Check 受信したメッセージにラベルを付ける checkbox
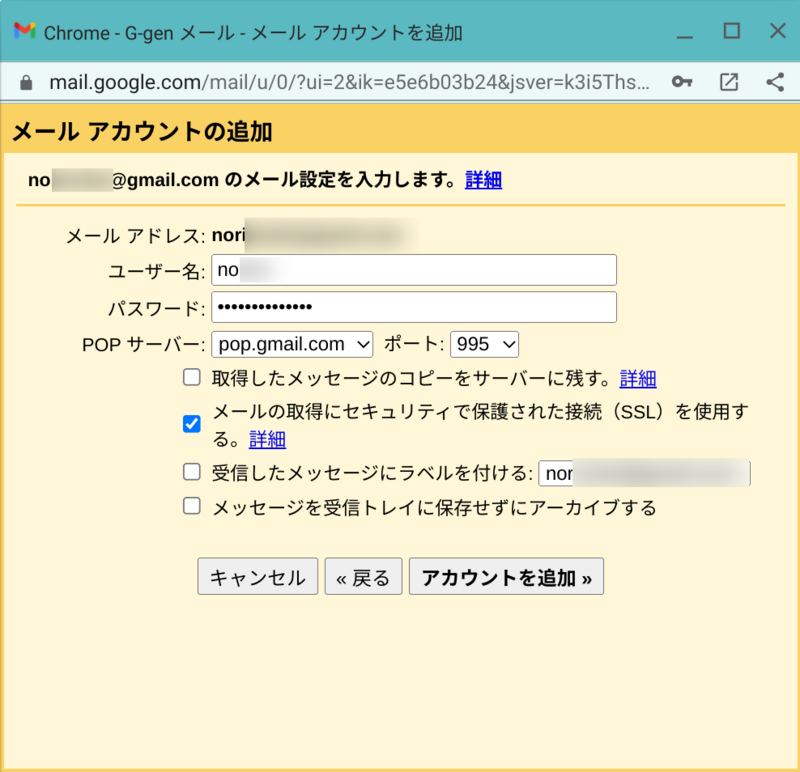This screenshot has height=772, width=800. tap(192, 472)
